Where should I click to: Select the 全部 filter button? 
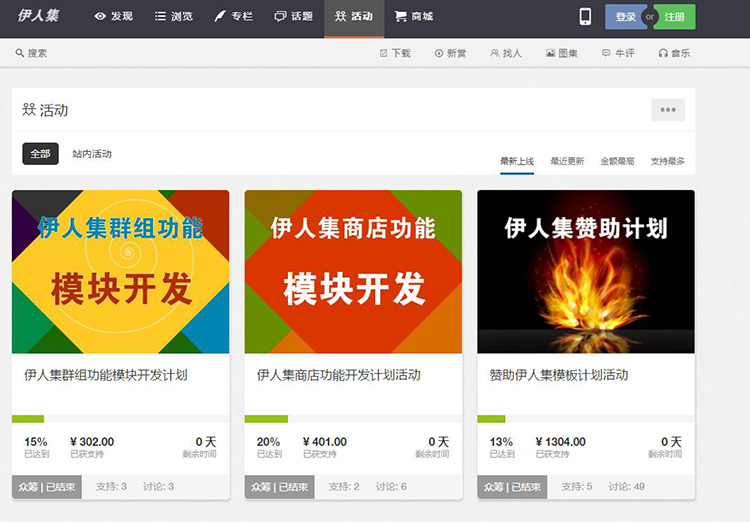point(40,154)
